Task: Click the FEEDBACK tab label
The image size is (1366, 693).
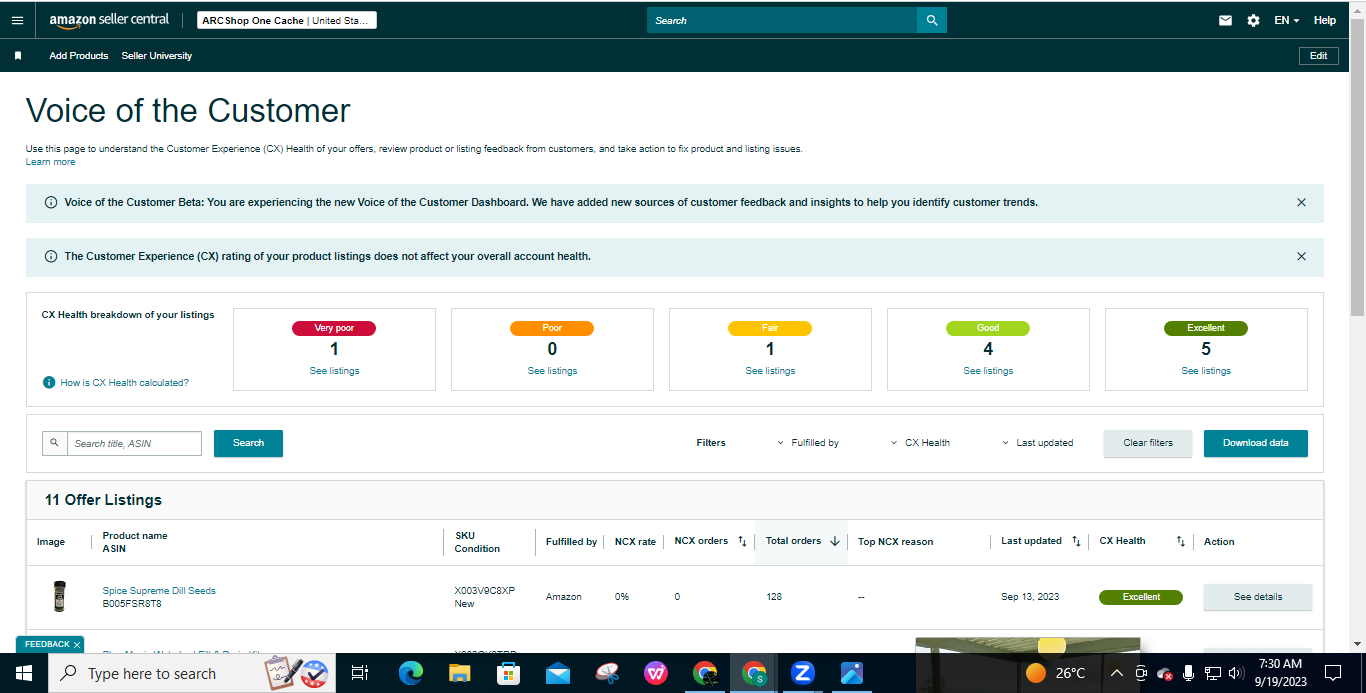Action: pos(47,645)
